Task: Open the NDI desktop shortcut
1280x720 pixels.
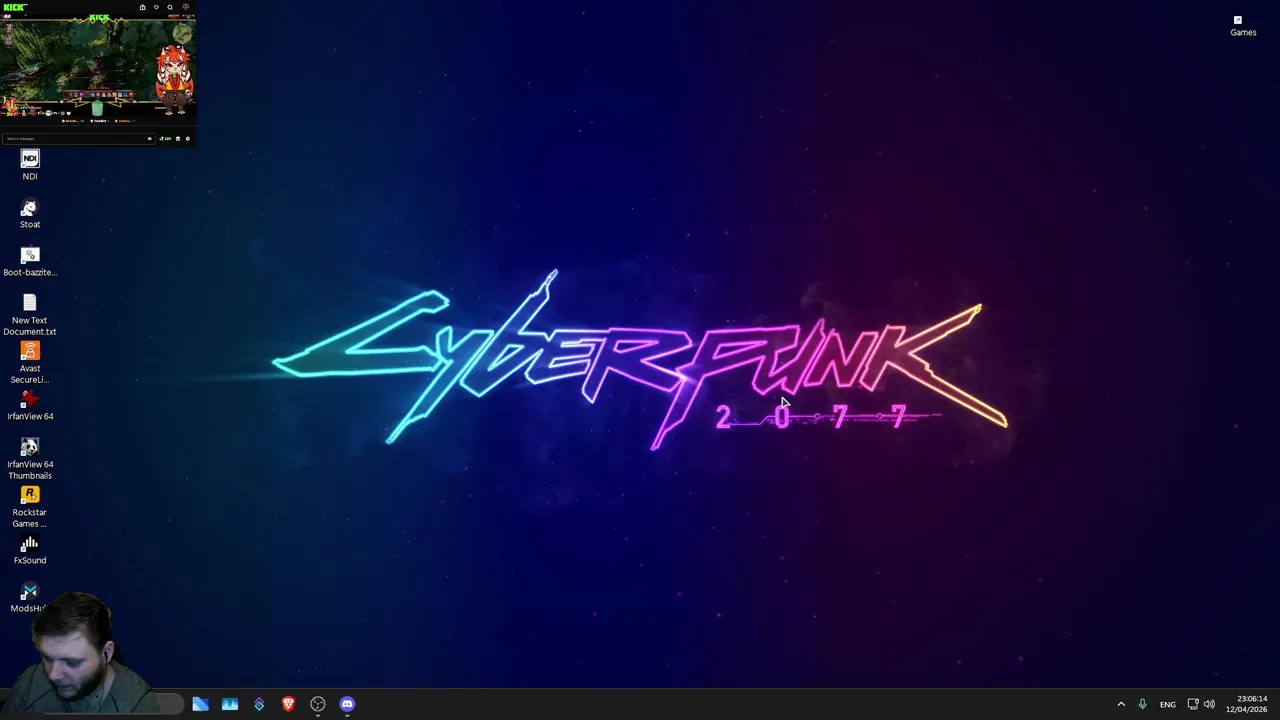Action: click(30, 165)
